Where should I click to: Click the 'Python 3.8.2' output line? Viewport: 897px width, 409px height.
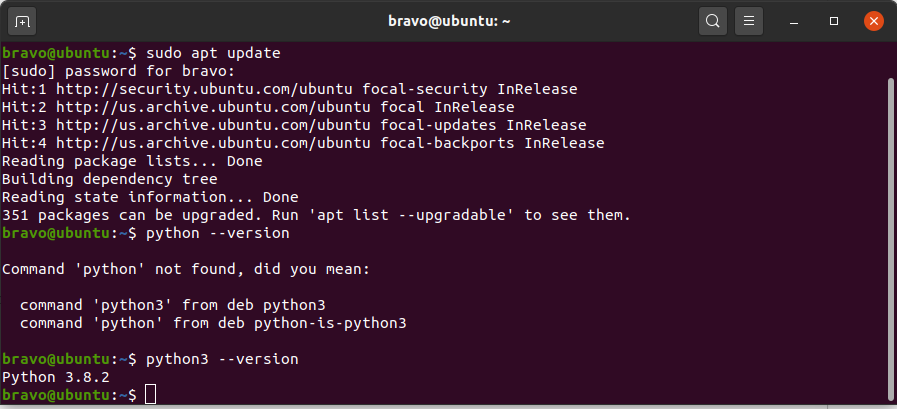(x=55, y=378)
